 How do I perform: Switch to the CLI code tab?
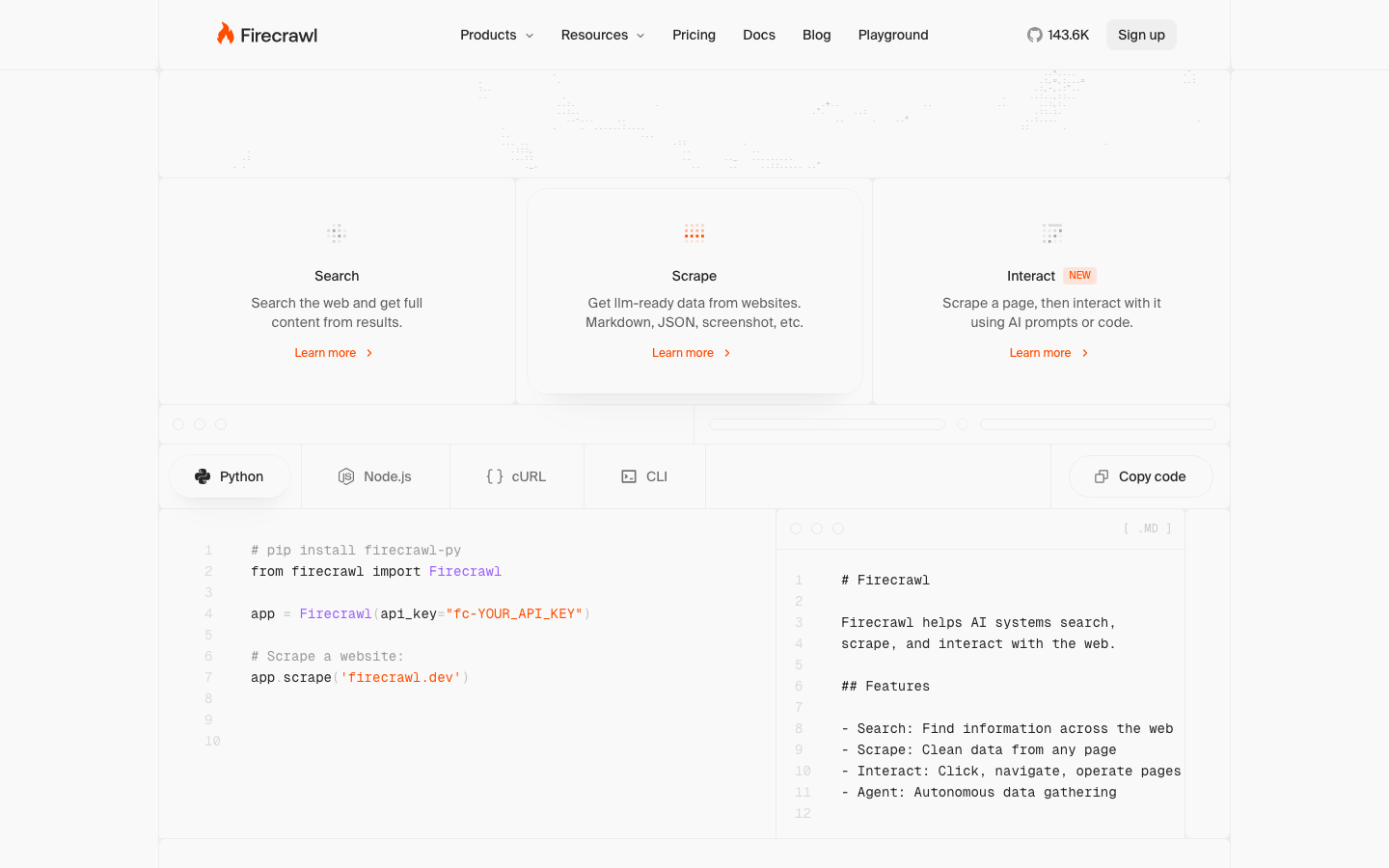[644, 476]
